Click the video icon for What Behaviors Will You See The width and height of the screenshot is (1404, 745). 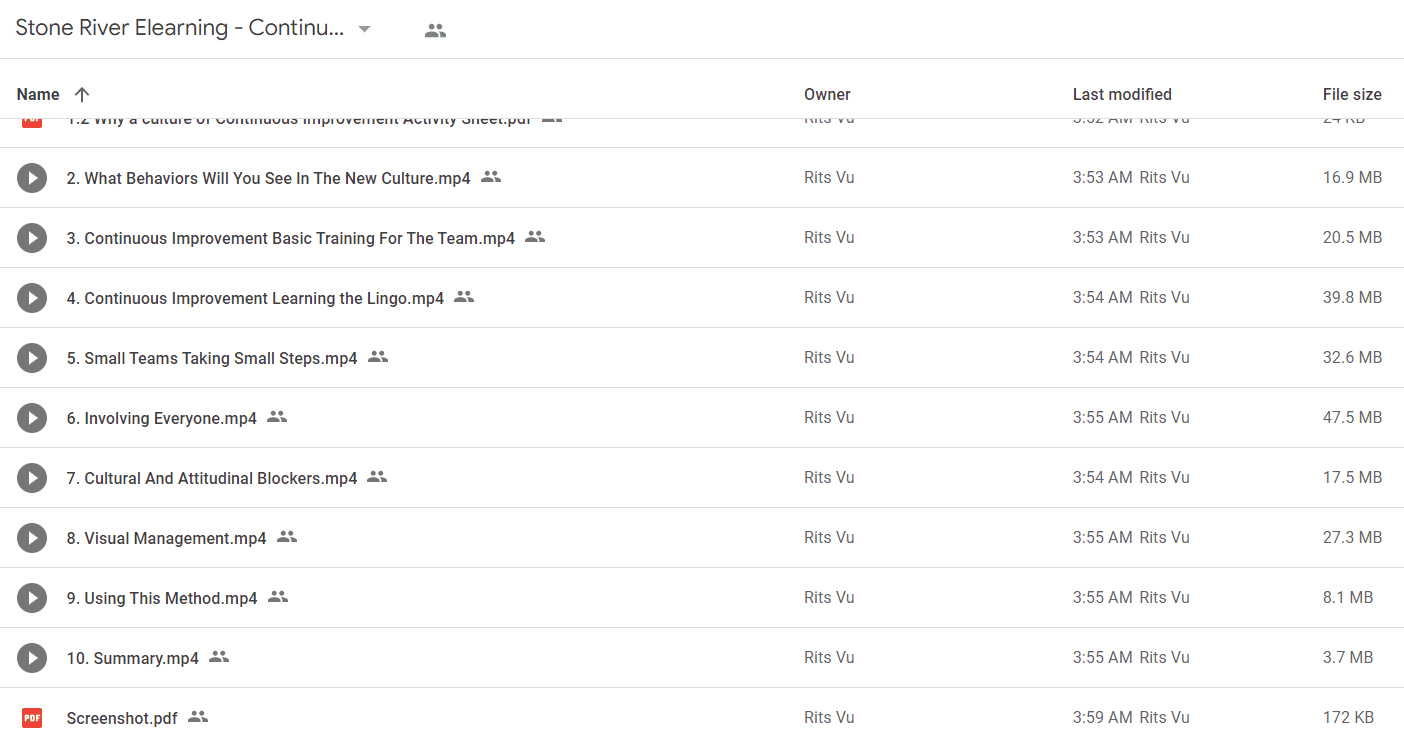coord(32,178)
